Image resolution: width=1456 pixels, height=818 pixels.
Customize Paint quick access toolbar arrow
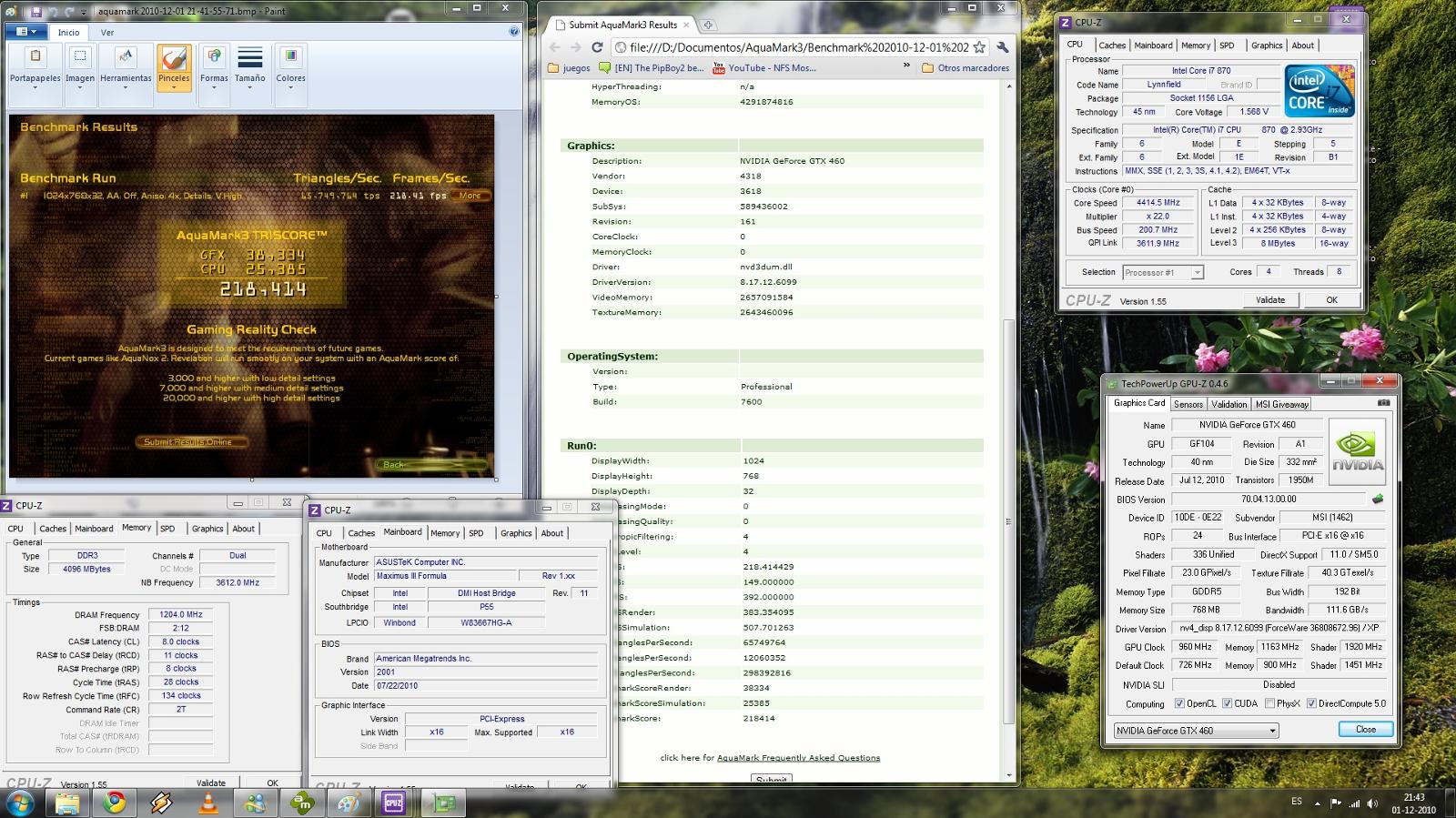point(84,12)
